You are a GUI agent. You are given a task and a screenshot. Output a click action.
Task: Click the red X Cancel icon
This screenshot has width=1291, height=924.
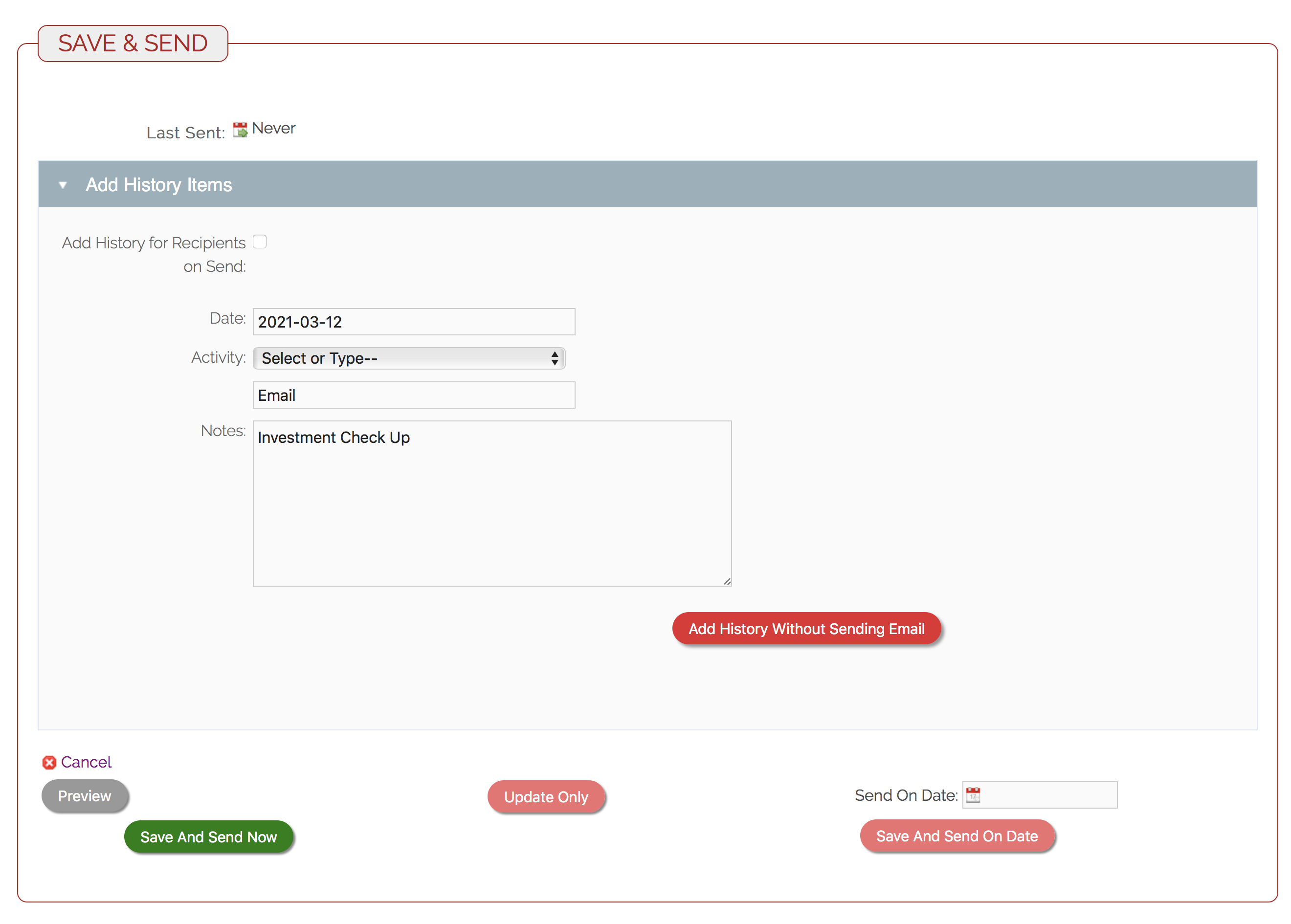pyautogui.click(x=49, y=762)
